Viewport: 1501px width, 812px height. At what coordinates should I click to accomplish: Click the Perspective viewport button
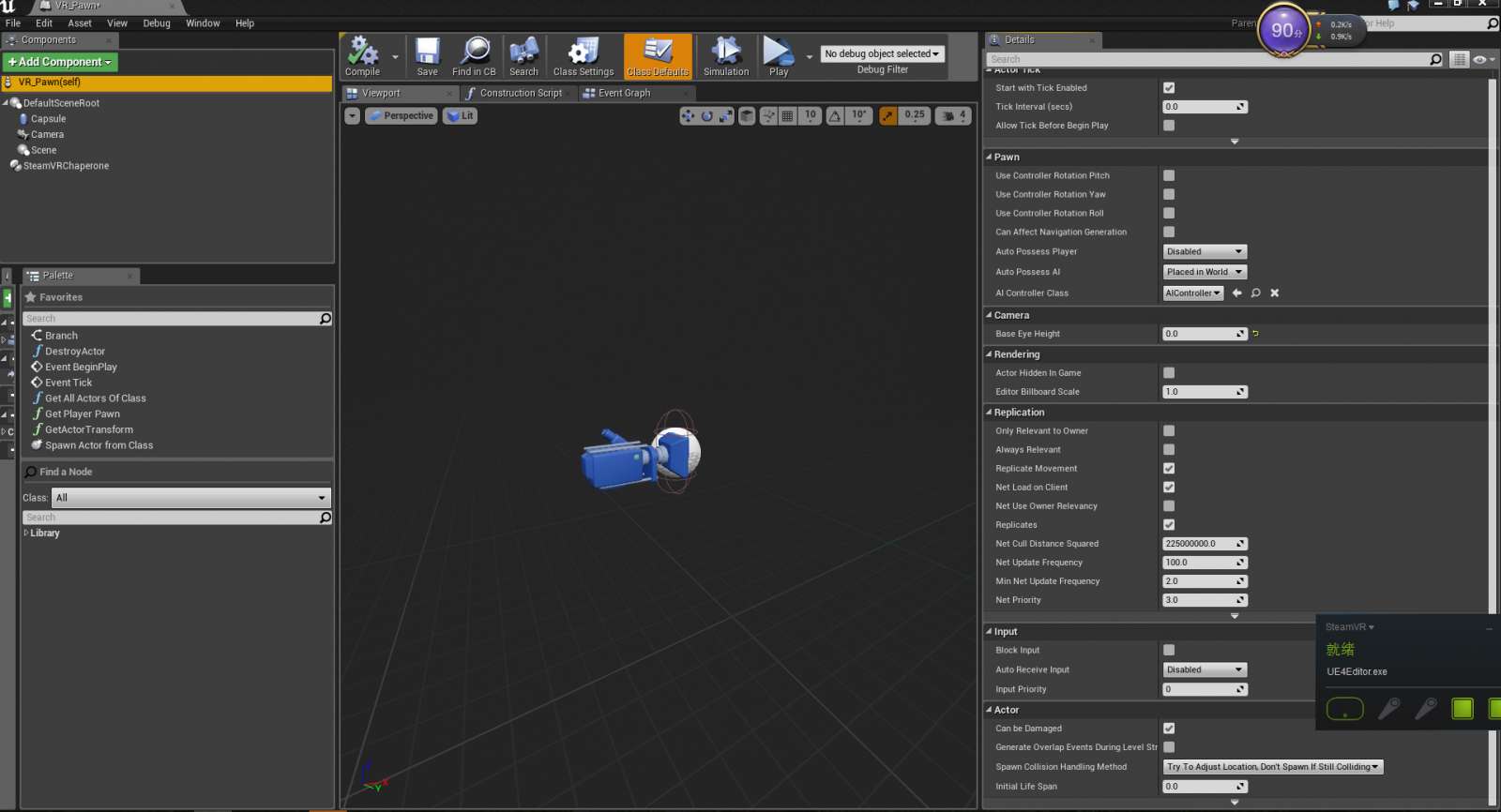[402, 116]
